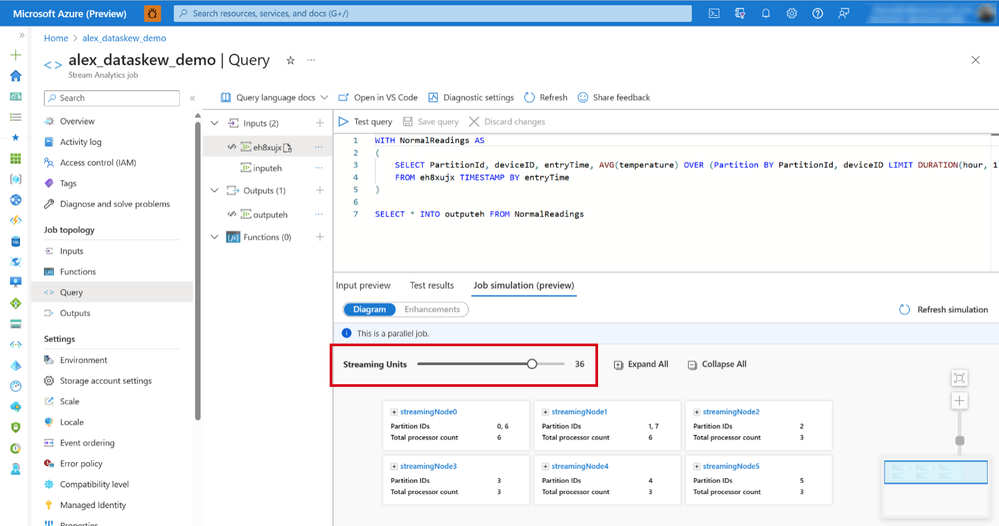
Task: Collapse the Outputs (1) tree section
Action: coord(215,190)
